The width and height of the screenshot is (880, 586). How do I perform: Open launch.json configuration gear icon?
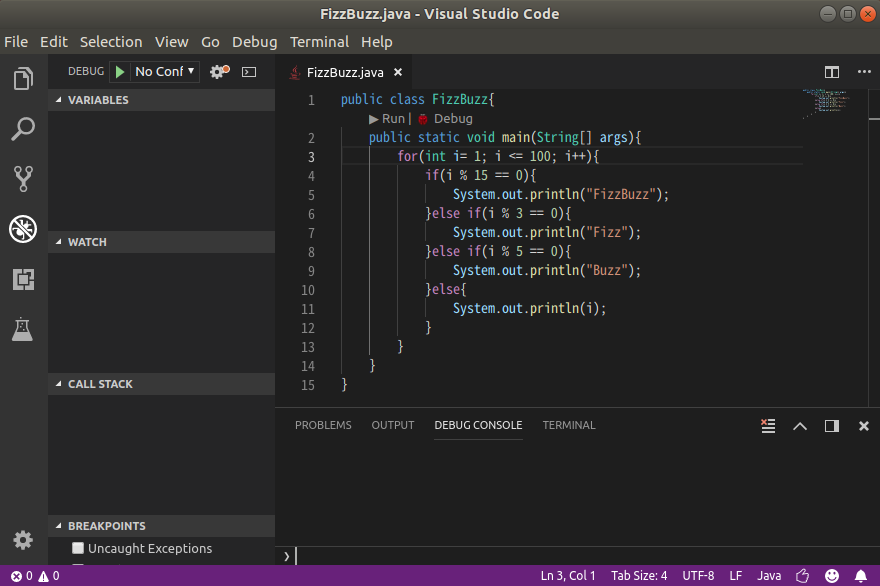(219, 71)
